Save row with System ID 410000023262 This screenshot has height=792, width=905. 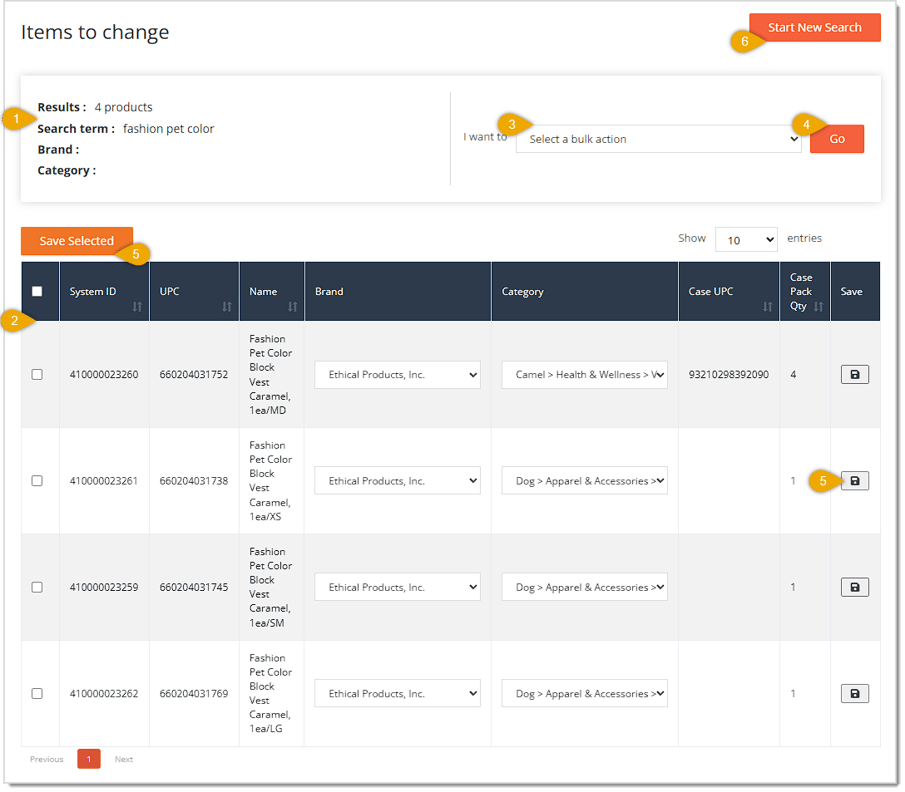(854, 693)
